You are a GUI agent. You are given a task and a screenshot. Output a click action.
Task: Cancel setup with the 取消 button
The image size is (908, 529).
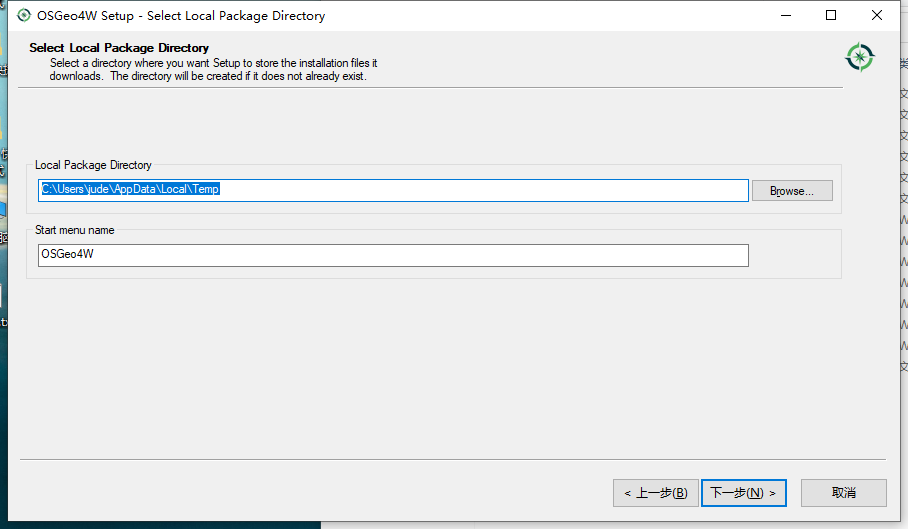coord(844,493)
